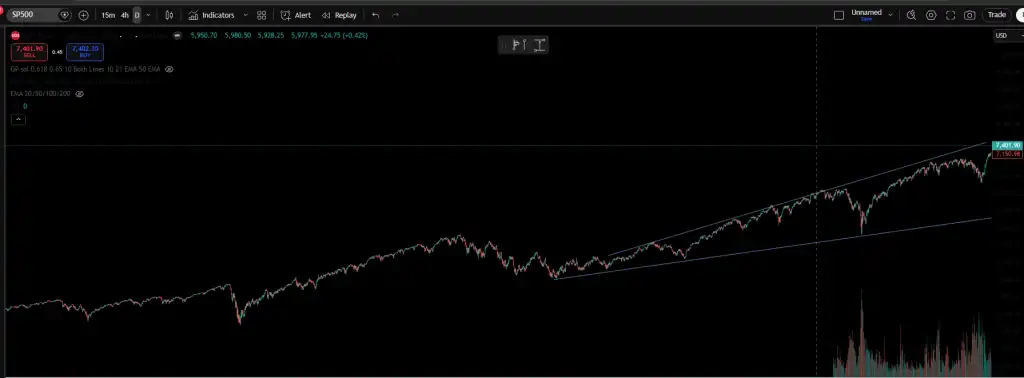Select the middle pin tool in floating toolbar

[525, 45]
